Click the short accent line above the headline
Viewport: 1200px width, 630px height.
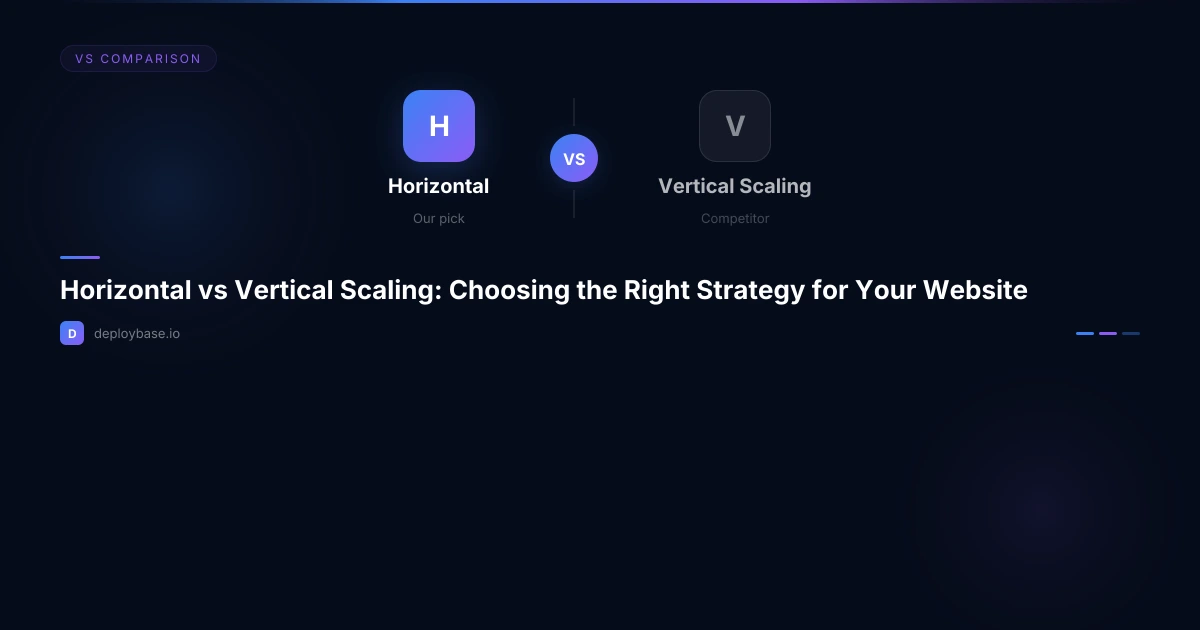point(80,257)
